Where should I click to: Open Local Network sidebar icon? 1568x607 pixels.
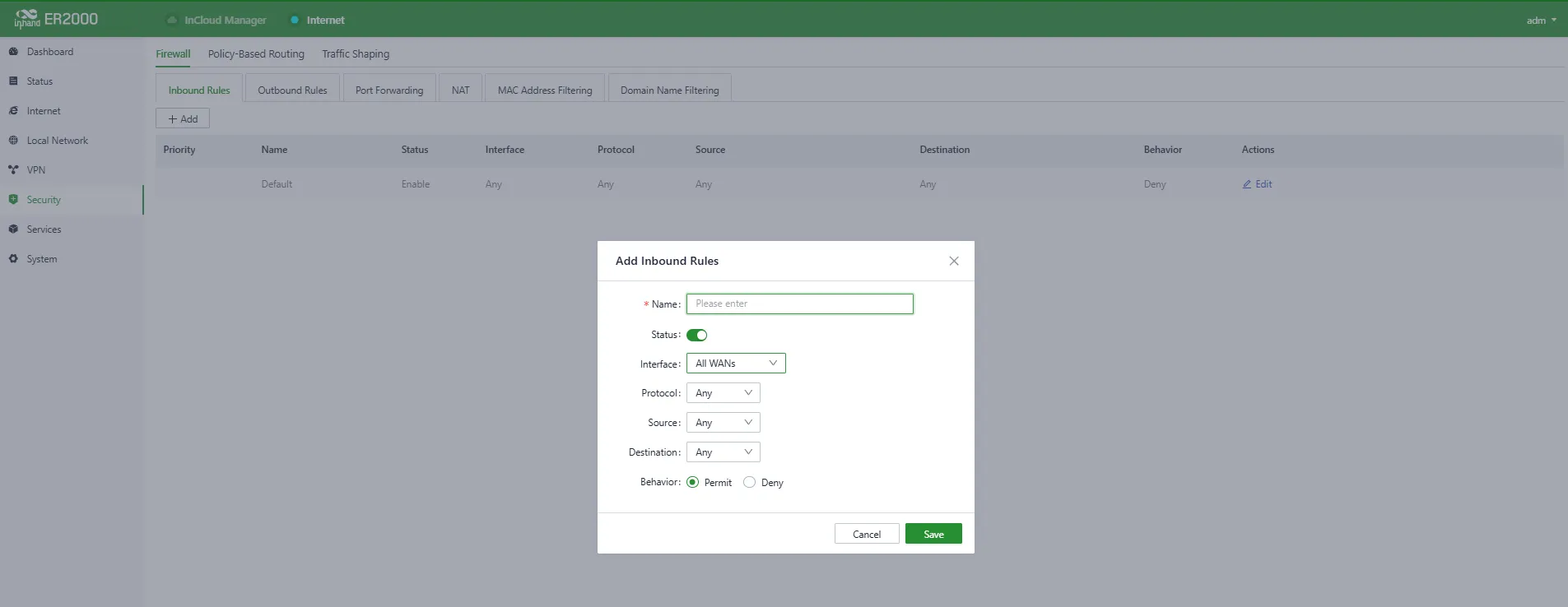13,141
